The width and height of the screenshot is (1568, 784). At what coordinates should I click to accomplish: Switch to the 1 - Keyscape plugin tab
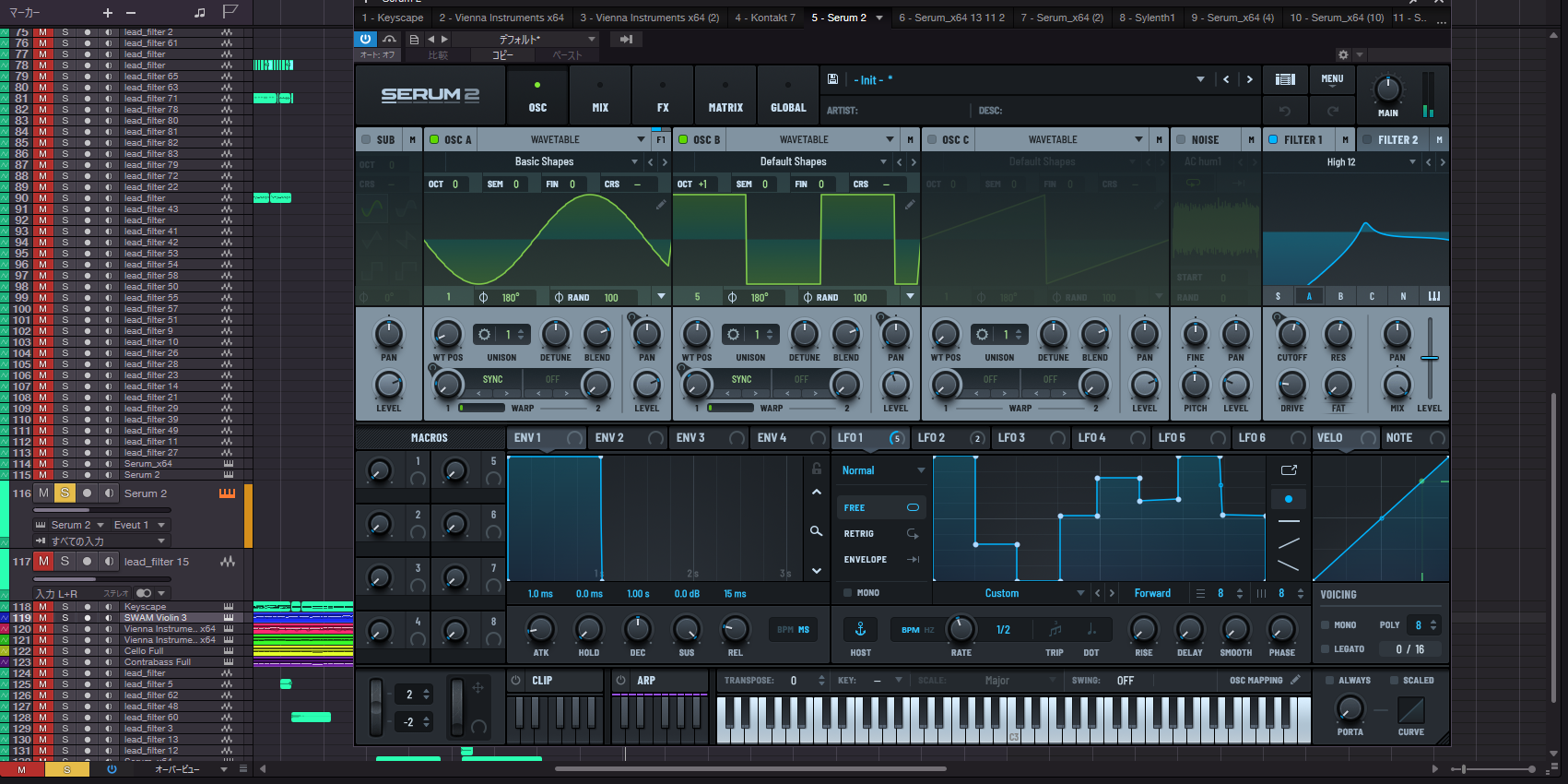point(393,18)
